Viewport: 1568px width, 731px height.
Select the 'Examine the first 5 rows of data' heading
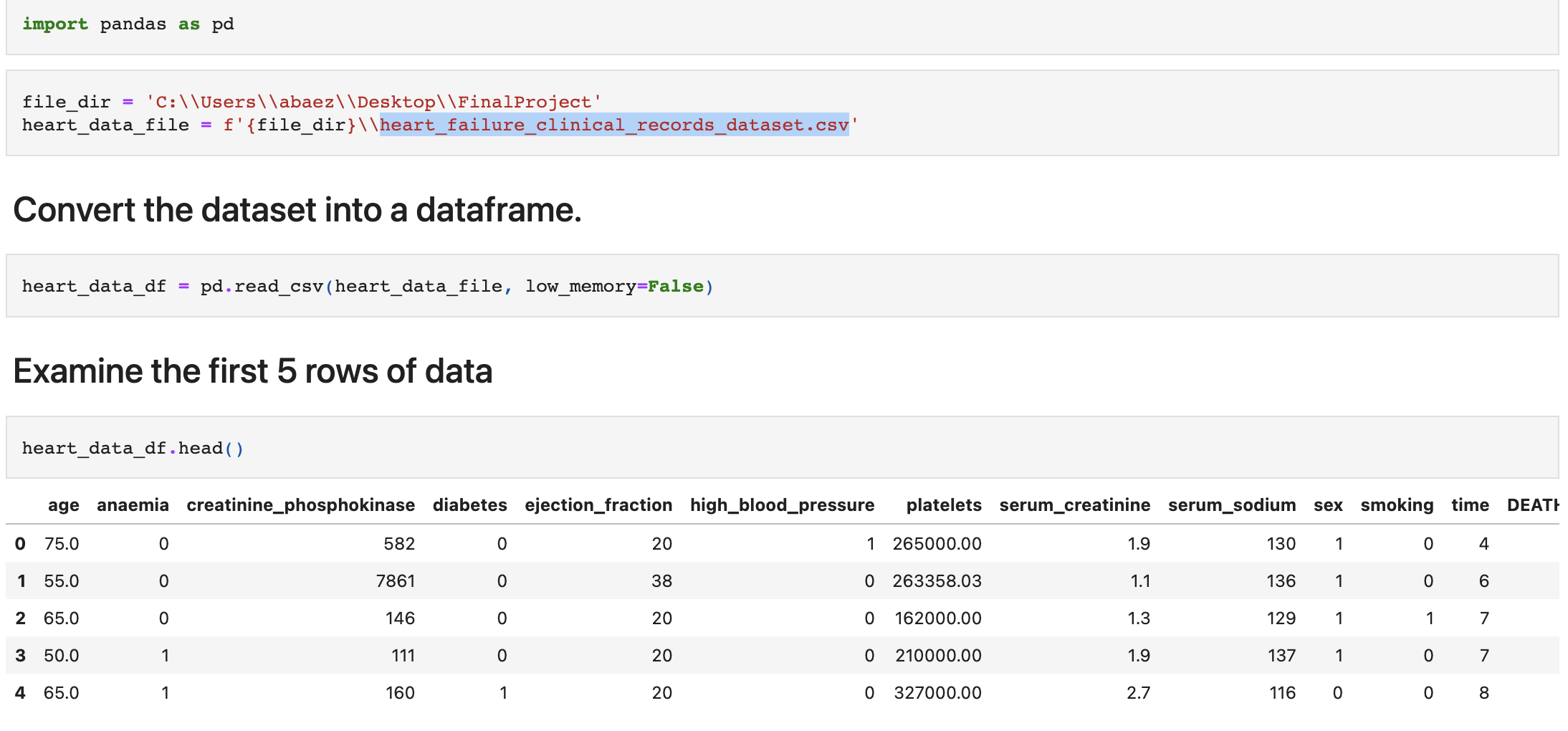253,371
